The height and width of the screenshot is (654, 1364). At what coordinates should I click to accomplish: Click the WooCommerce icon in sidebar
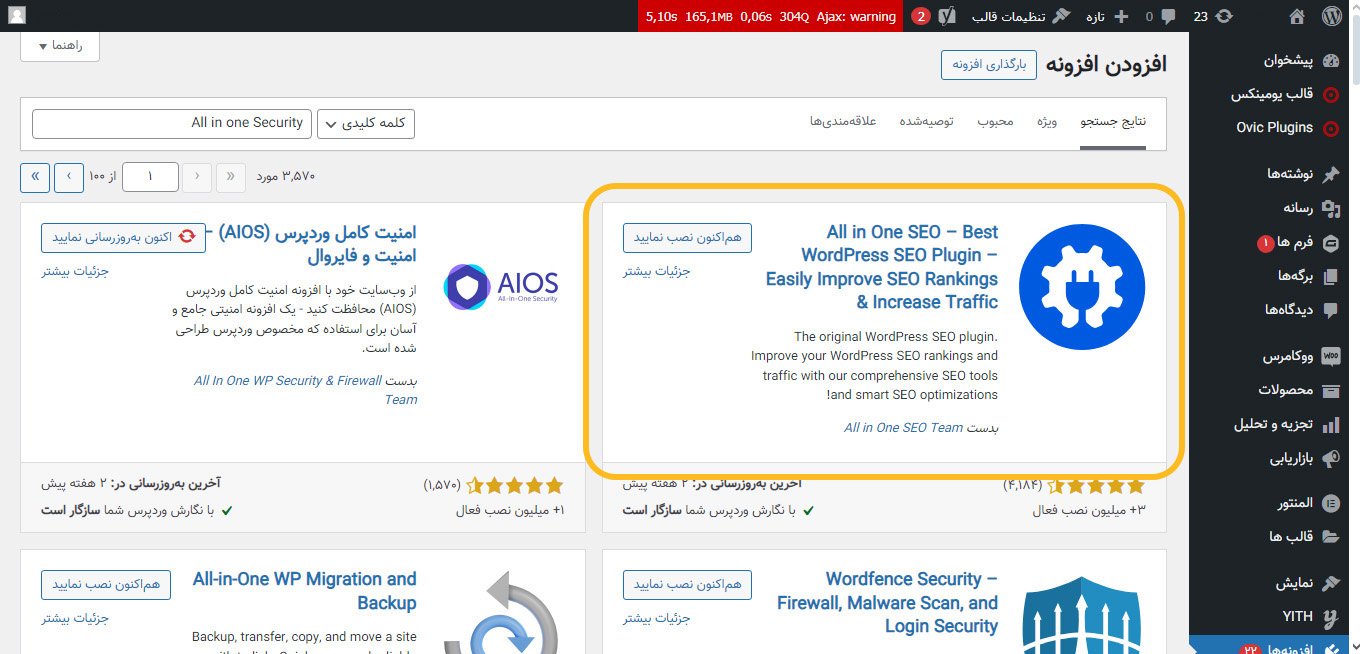(x=1331, y=356)
